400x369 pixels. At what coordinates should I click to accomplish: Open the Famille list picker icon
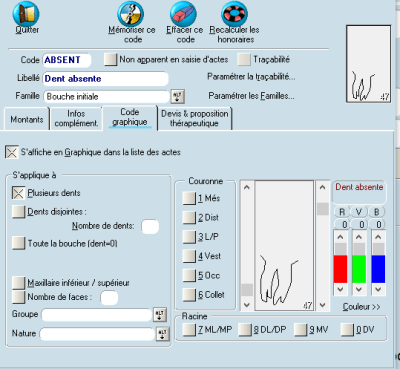tap(178, 97)
